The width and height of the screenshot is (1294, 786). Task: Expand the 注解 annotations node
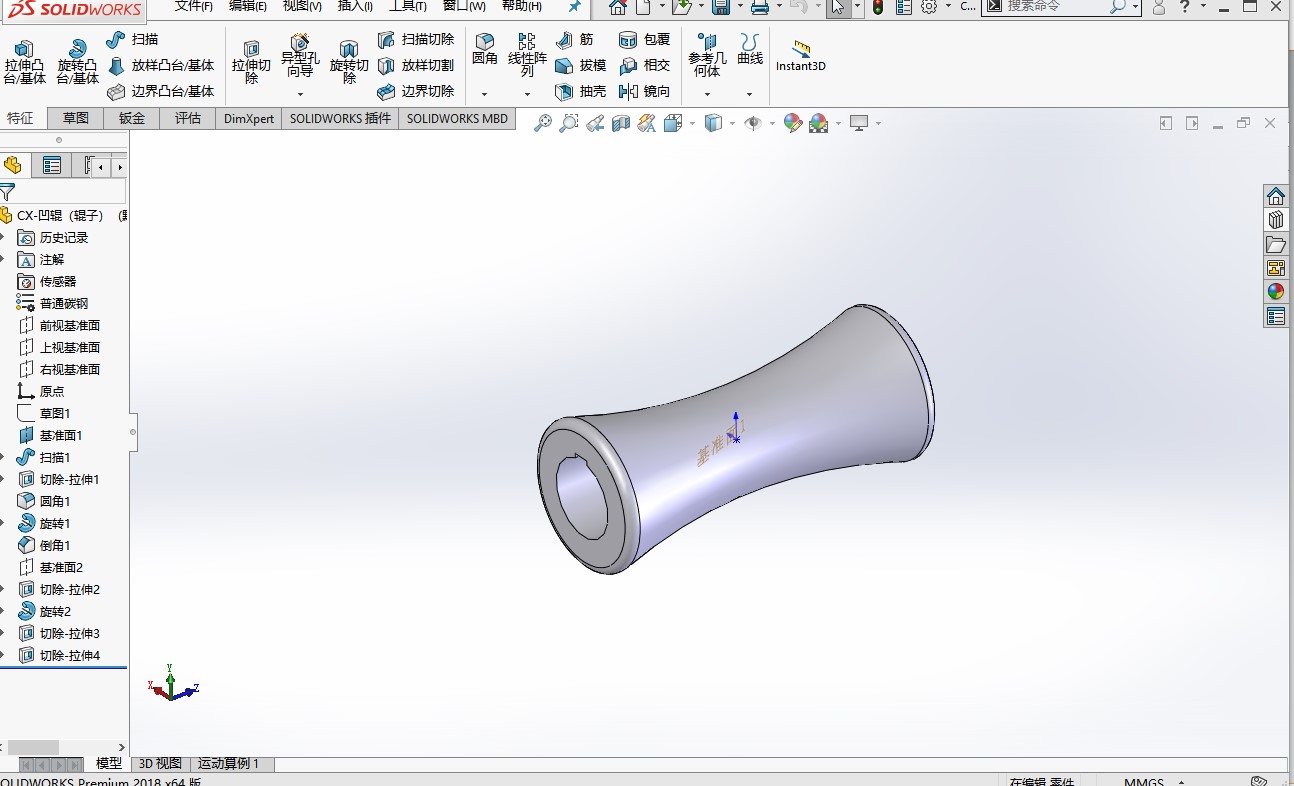(3, 259)
